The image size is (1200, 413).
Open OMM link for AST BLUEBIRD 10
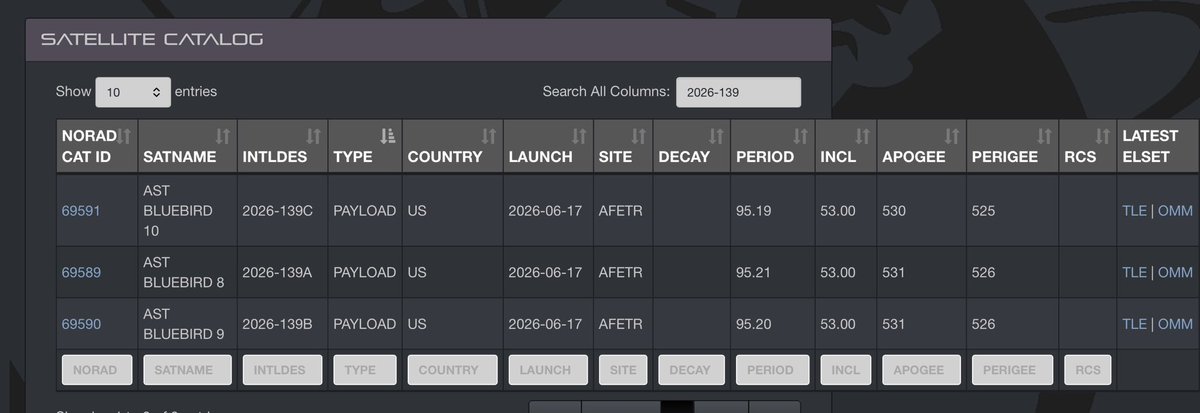coord(1175,211)
